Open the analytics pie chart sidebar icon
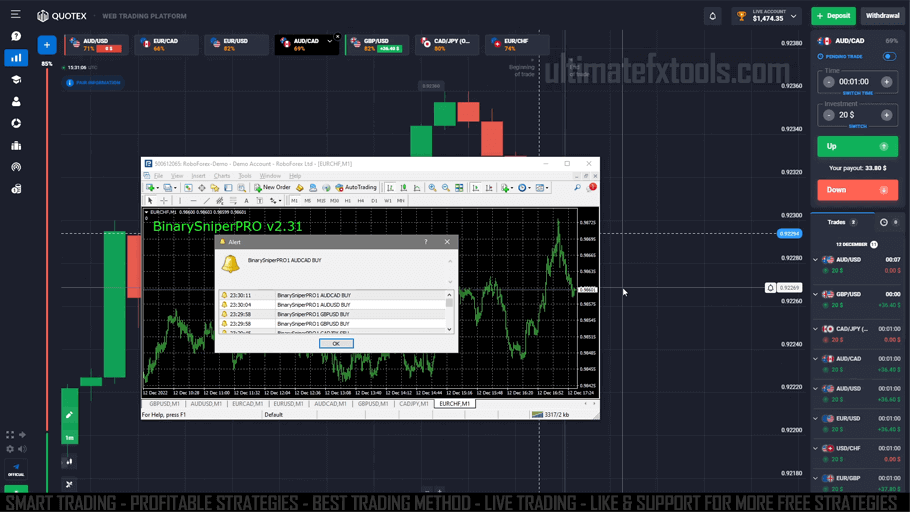The image size is (910, 512). [16, 123]
